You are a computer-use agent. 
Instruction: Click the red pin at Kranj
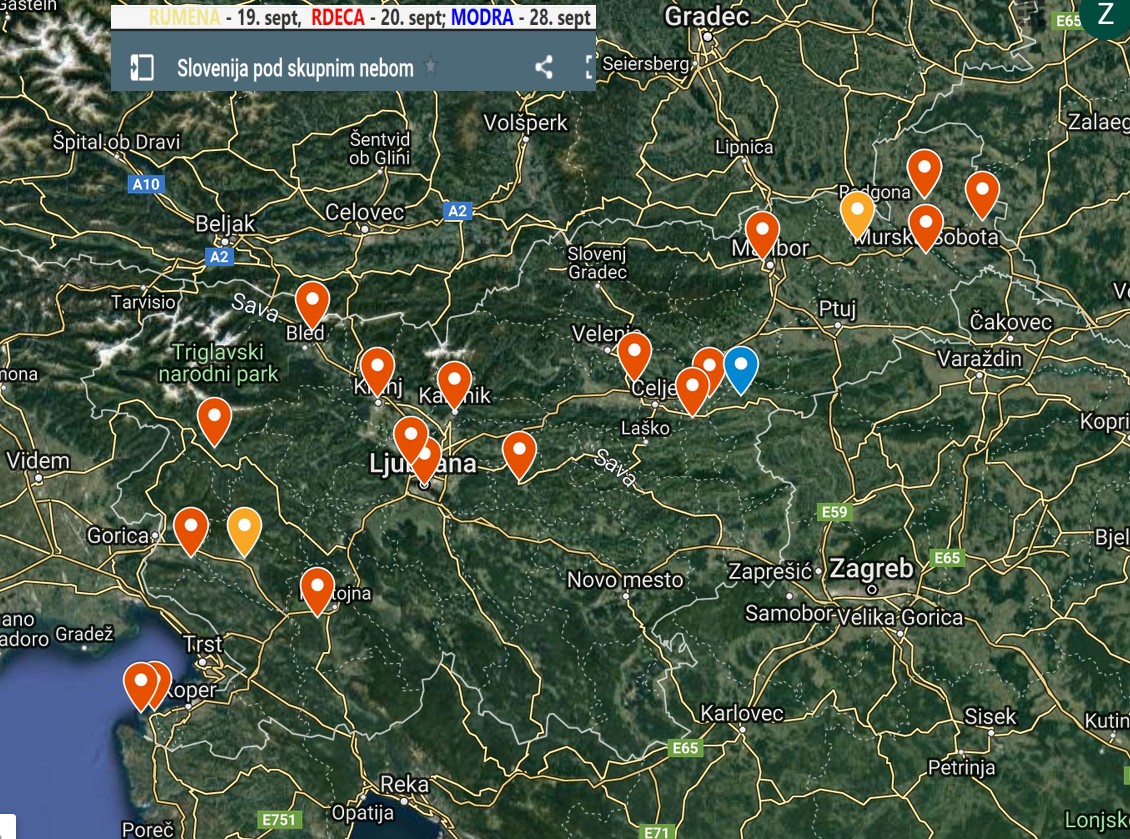click(x=377, y=368)
